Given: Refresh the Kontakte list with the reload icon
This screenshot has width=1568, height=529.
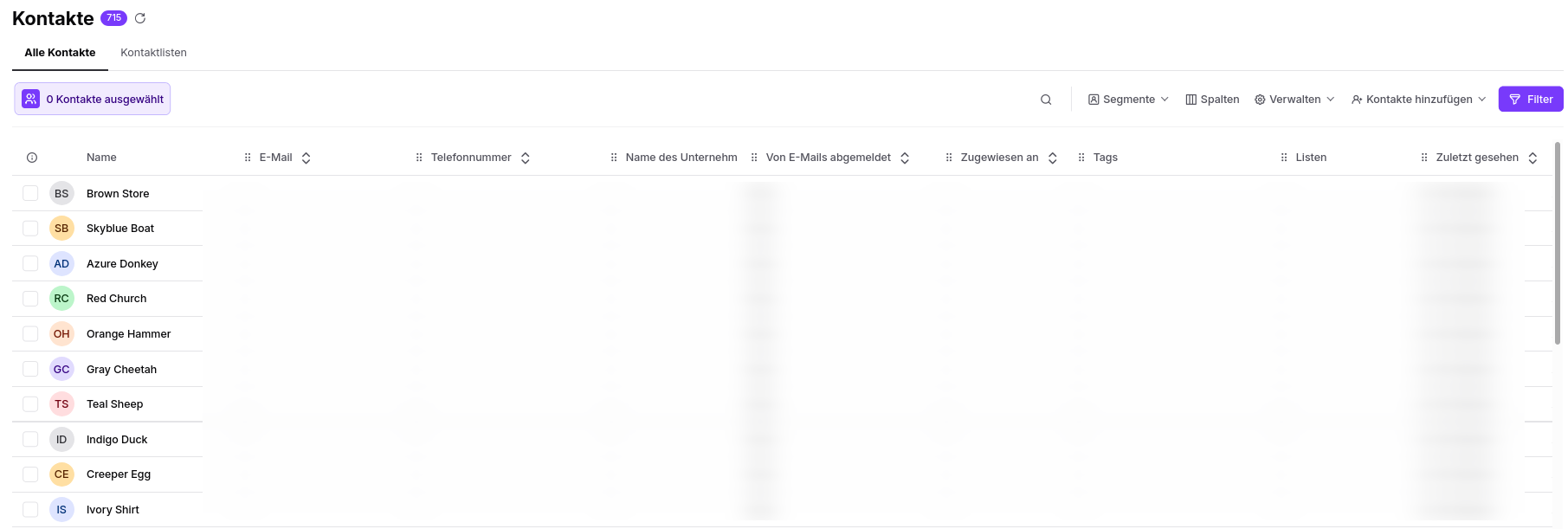Looking at the screenshot, I should tap(140, 18).
